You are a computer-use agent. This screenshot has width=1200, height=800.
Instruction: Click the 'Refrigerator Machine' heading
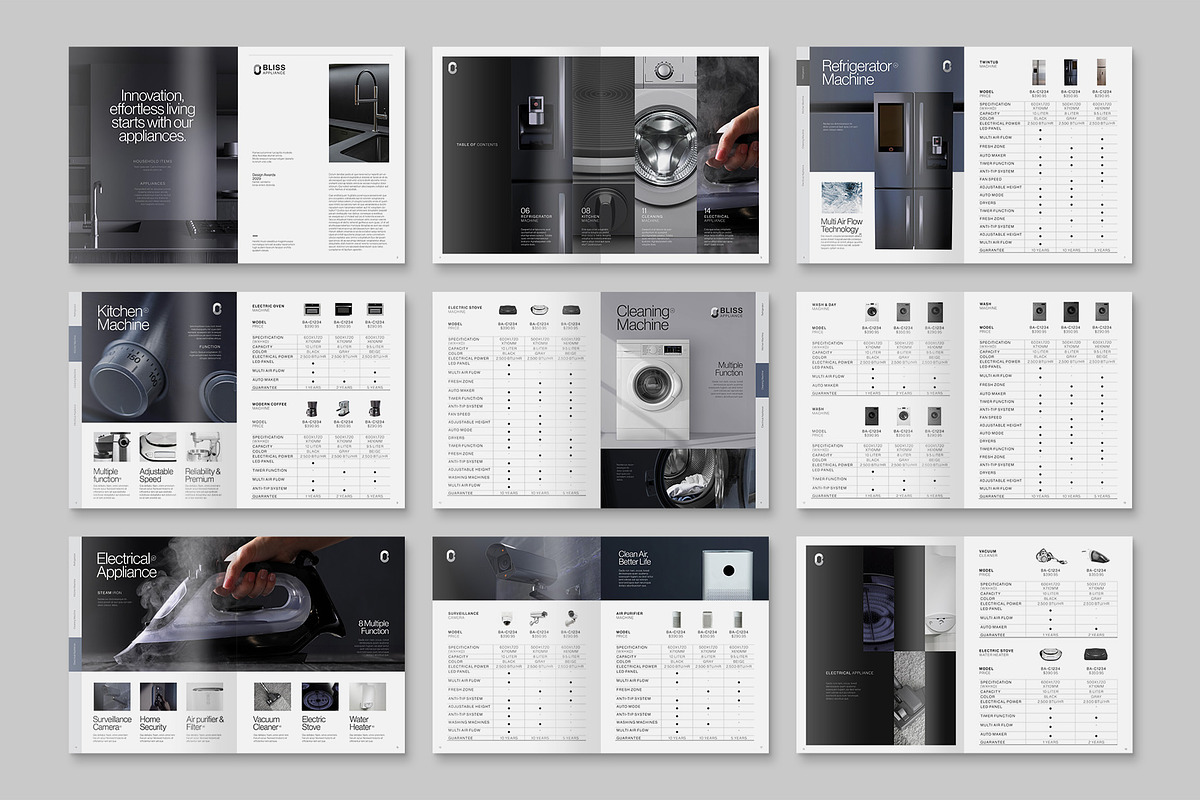(860, 73)
